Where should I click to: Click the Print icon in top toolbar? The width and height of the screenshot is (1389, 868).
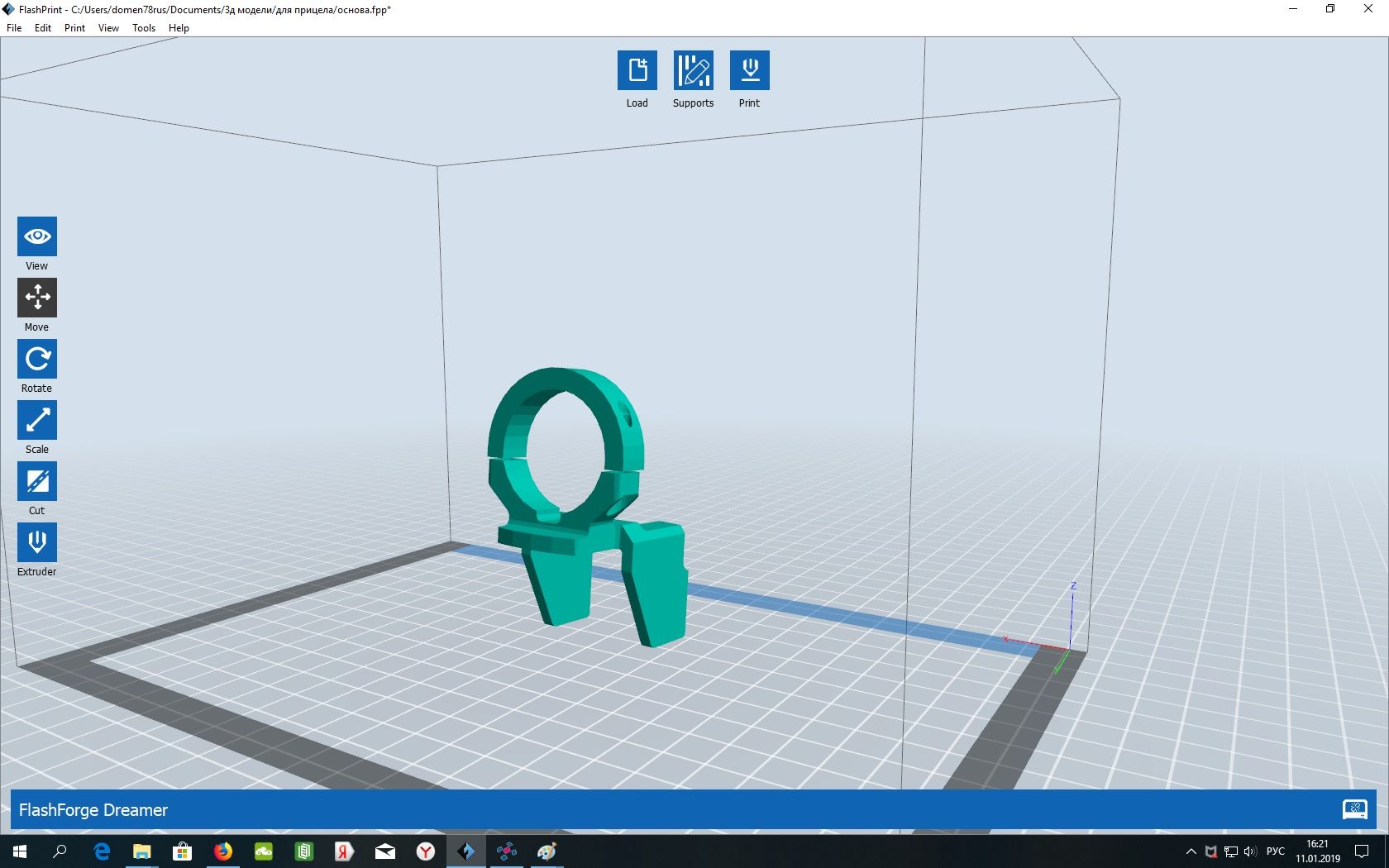coord(749,71)
